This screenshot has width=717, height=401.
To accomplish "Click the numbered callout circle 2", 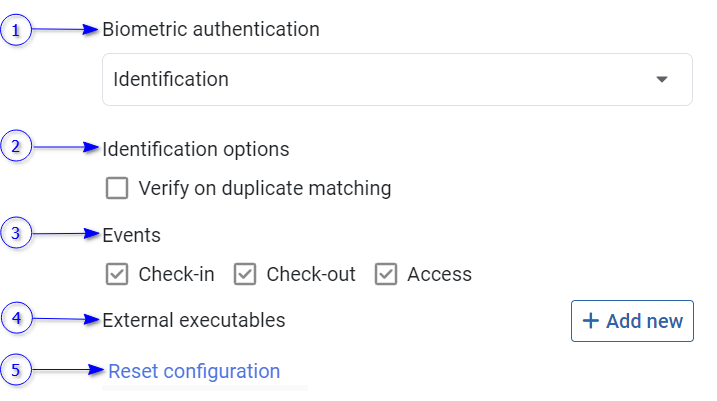I will click(15, 148).
